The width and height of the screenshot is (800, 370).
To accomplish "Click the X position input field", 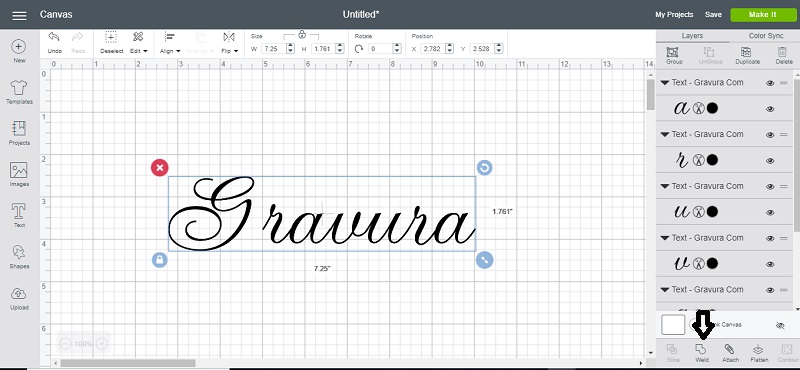I will pyautogui.click(x=433, y=49).
